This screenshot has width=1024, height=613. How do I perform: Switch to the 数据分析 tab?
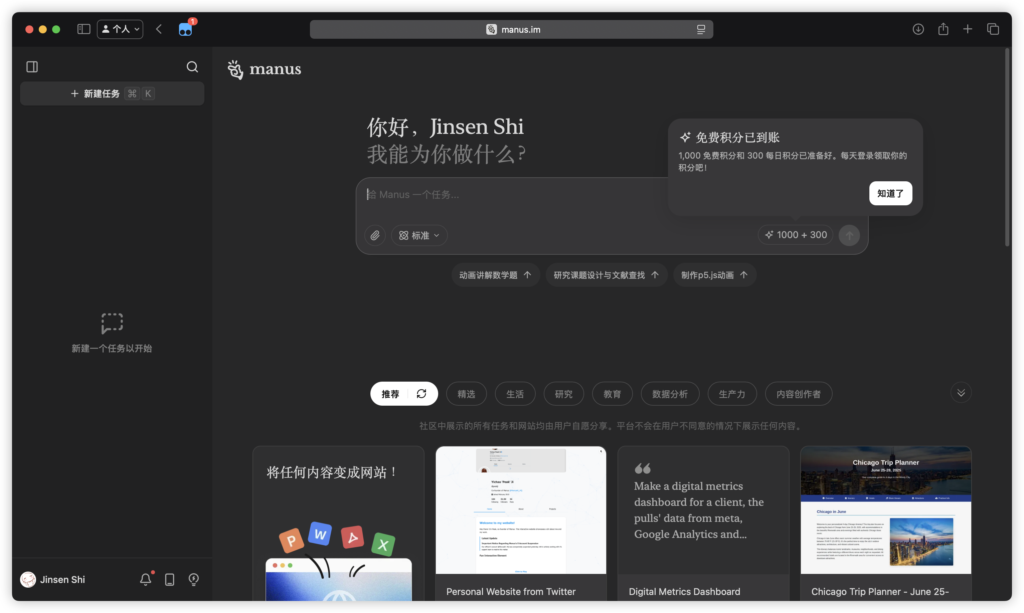tap(670, 394)
